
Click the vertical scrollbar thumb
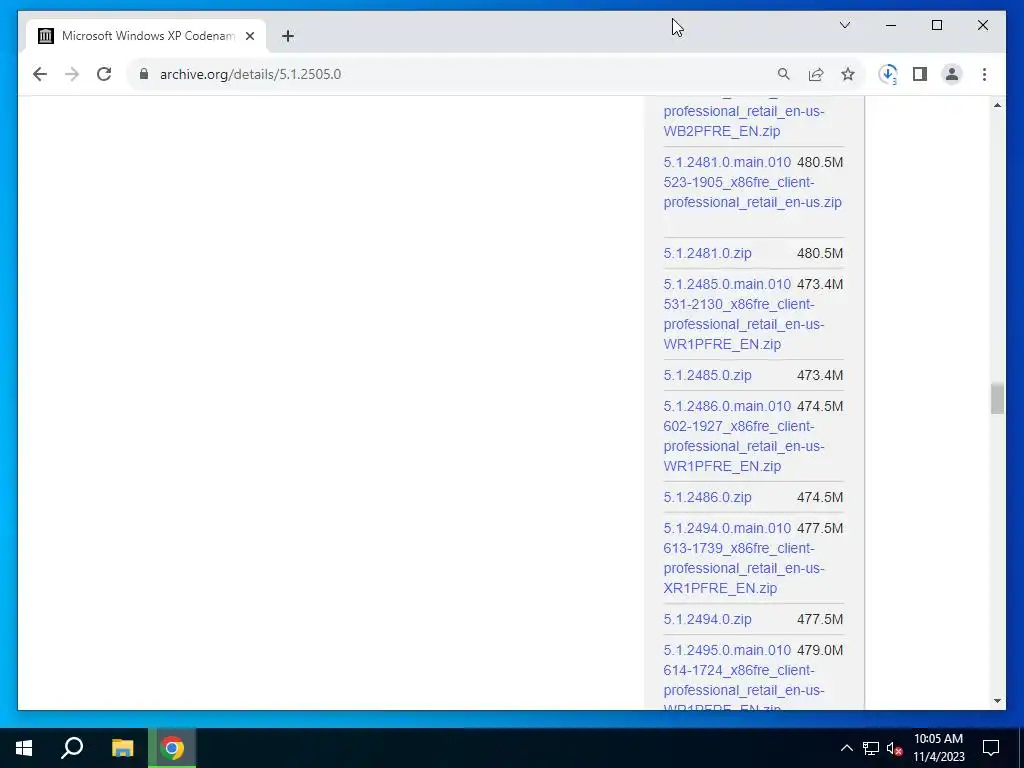point(997,398)
